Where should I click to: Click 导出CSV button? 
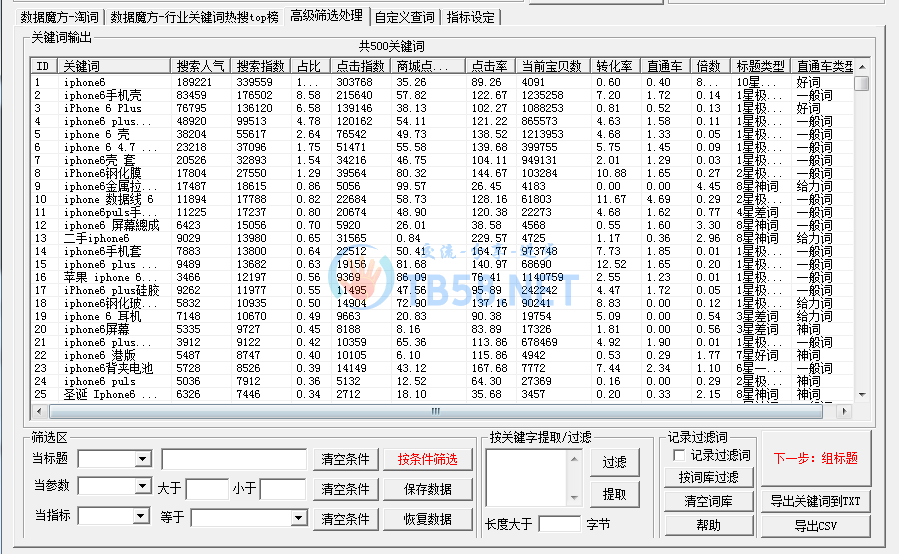tap(816, 526)
